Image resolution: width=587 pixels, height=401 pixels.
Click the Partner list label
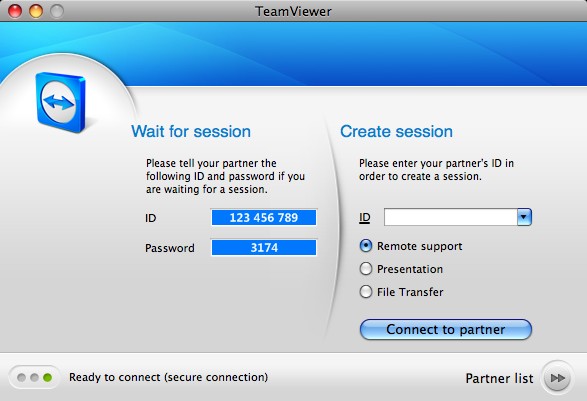coord(499,378)
